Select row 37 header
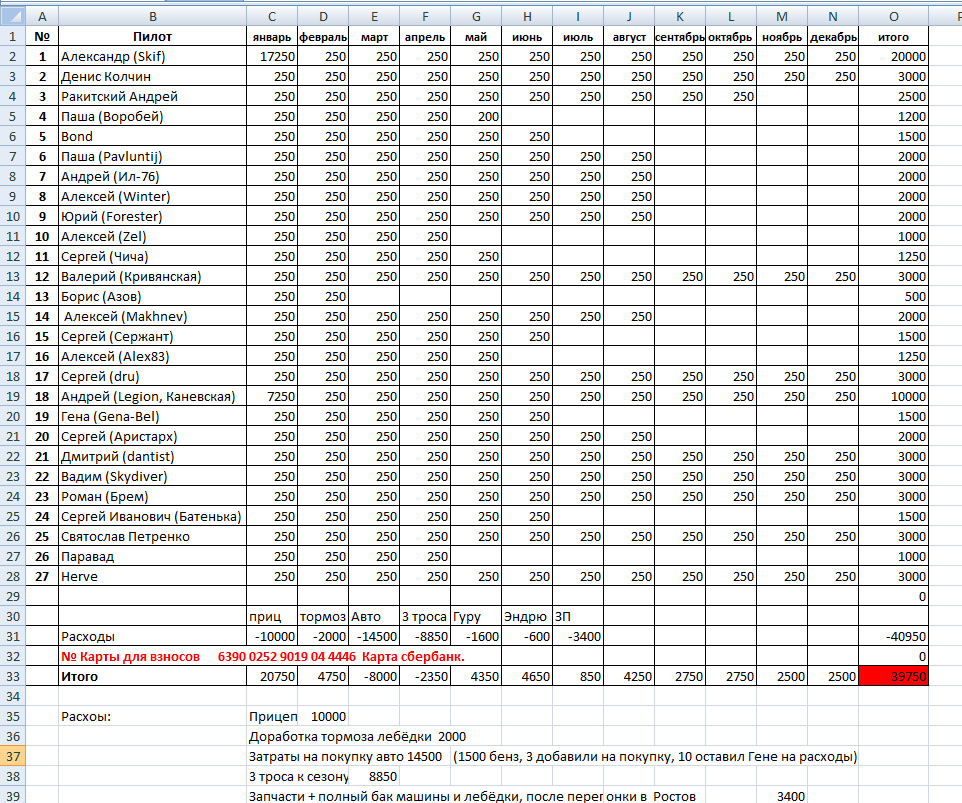This screenshot has height=803, width=962. point(12,756)
